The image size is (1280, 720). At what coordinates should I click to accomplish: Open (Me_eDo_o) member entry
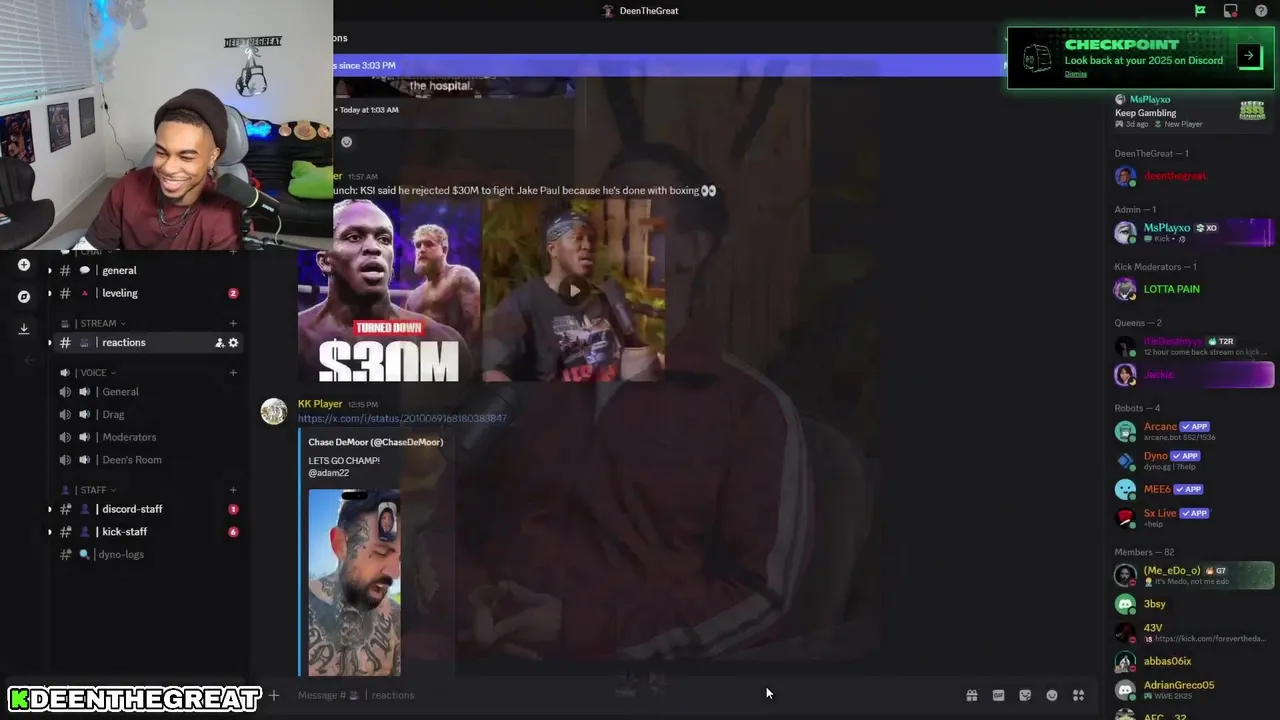pos(1193,575)
